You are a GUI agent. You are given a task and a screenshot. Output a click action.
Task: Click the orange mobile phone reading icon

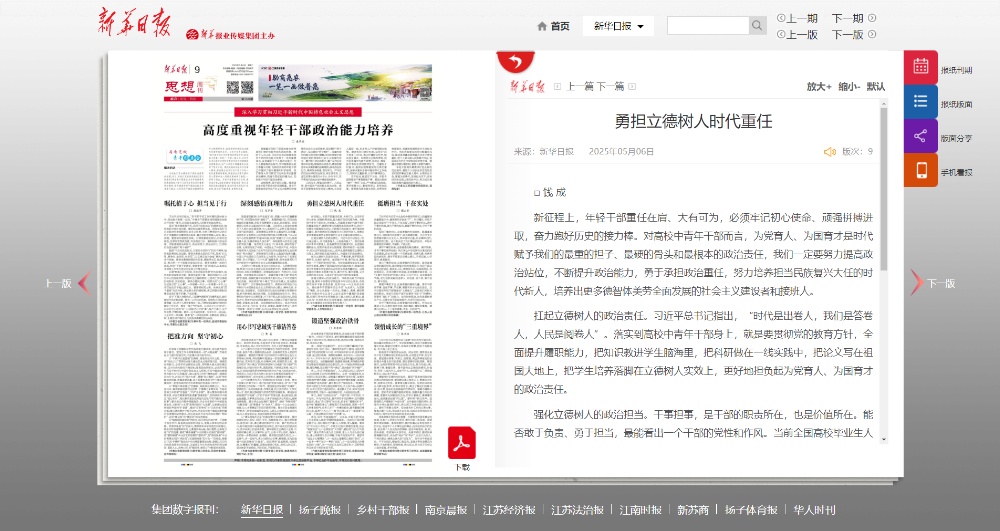click(920, 171)
